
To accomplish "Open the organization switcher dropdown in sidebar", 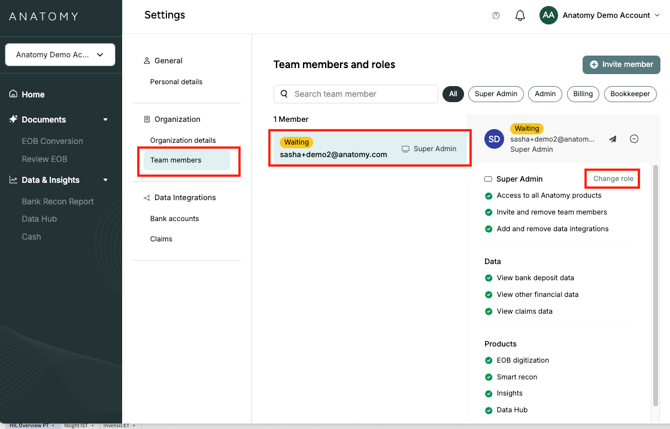I will click(x=60, y=55).
